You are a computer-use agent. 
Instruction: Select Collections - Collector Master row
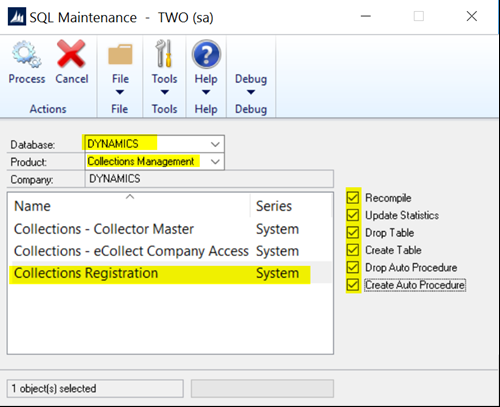[170, 229]
